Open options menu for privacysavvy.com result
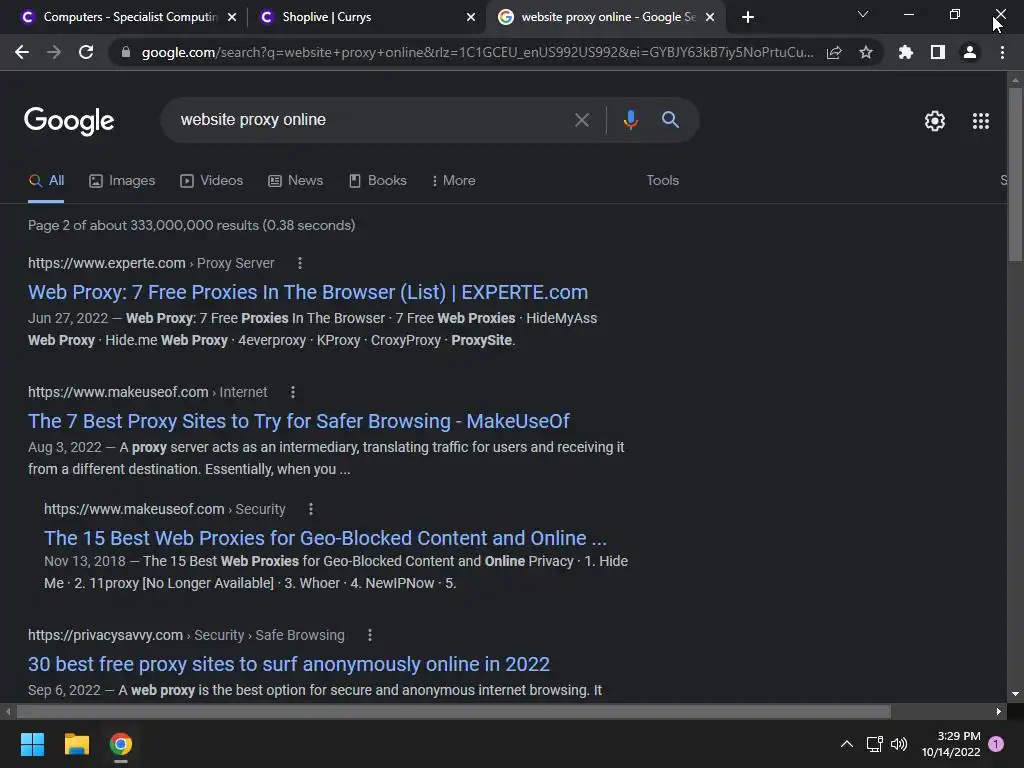Image resolution: width=1024 pixels, height=768 pixels. click(x=370, y=635)
